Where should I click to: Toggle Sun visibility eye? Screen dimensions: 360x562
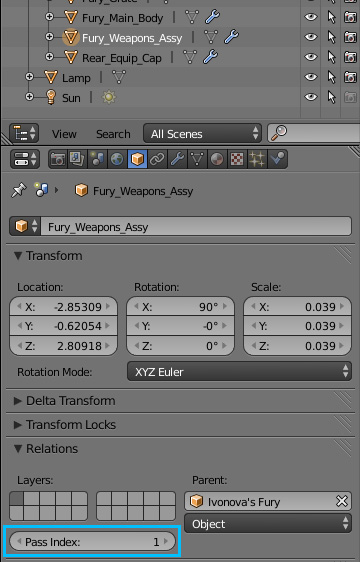coord(311,97)
